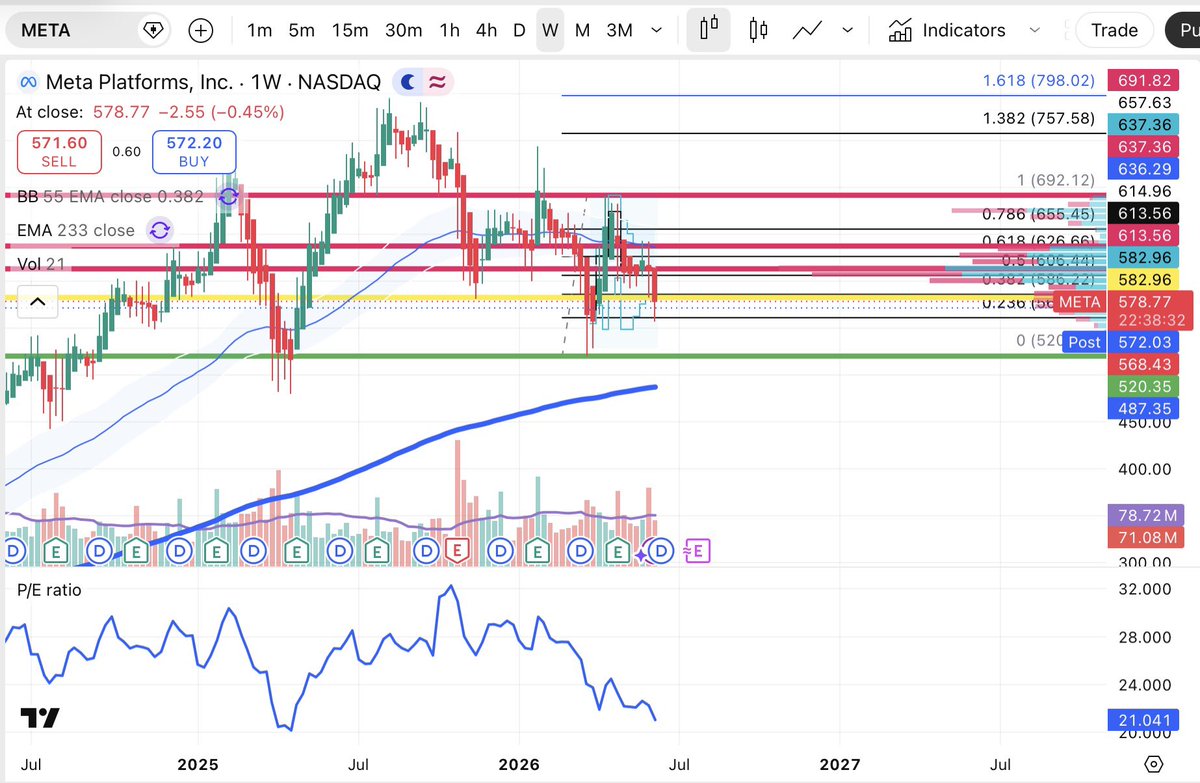Click the 1.382 (757.58) Fibonacci label
1200x783 pixels.
1039,120
